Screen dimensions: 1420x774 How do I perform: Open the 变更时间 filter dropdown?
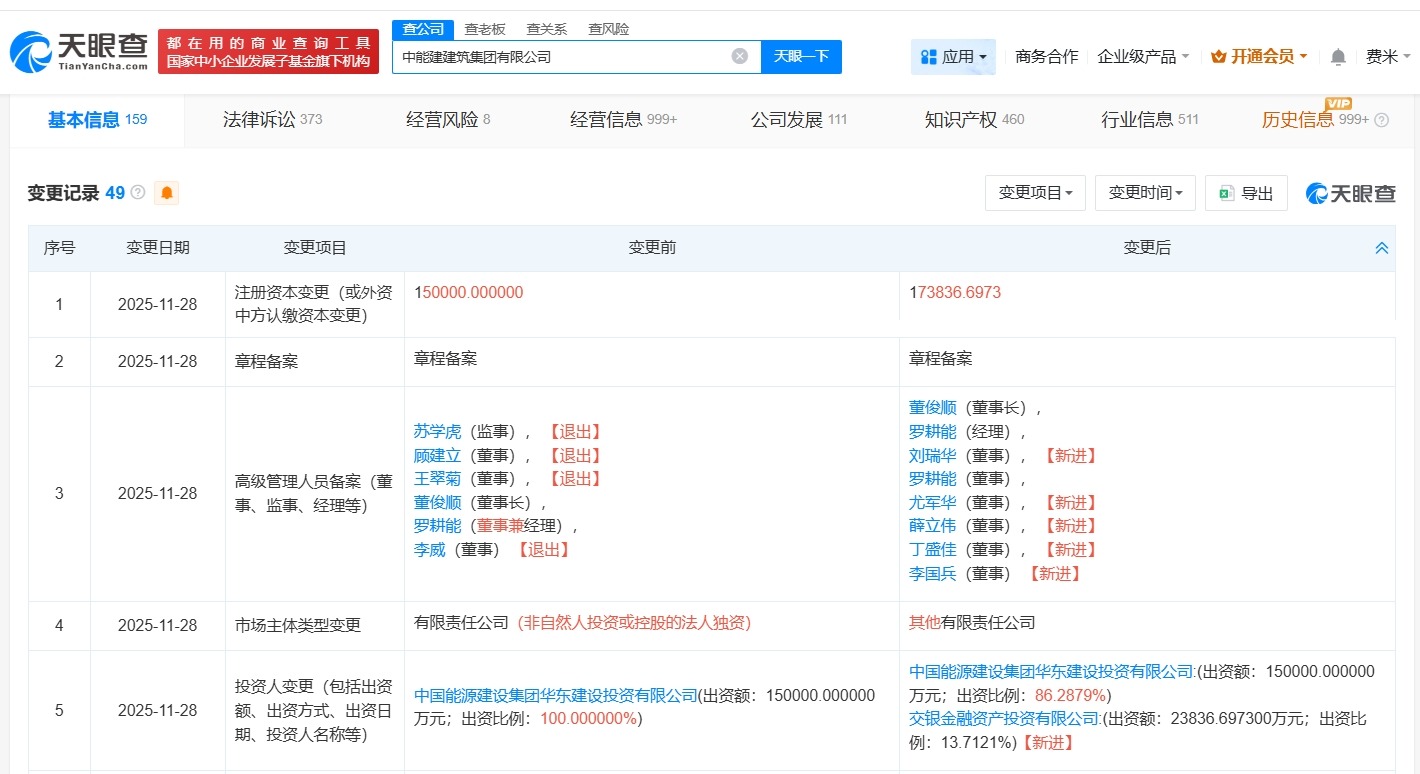tap(1144, 193)
